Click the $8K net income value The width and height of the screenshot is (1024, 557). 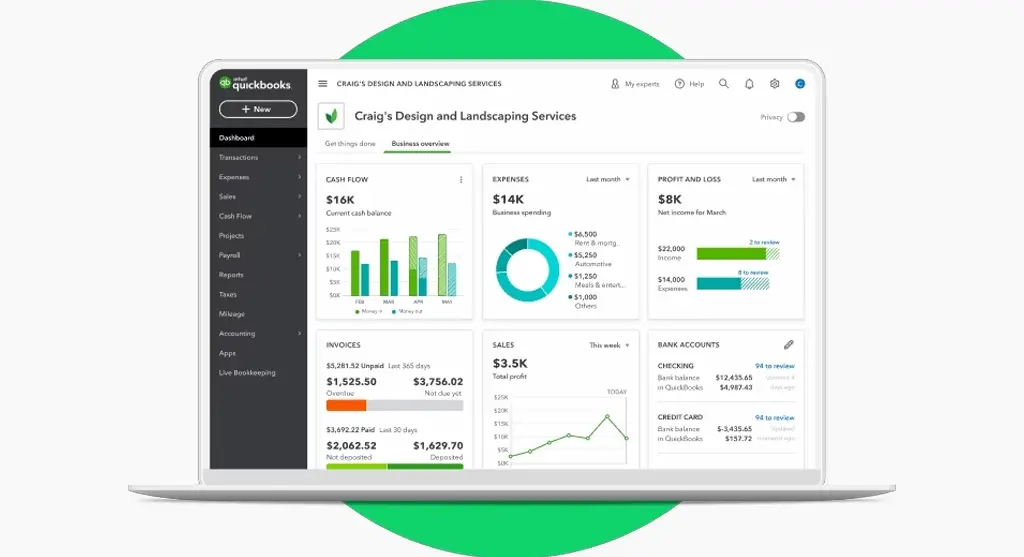pos(669,199)
